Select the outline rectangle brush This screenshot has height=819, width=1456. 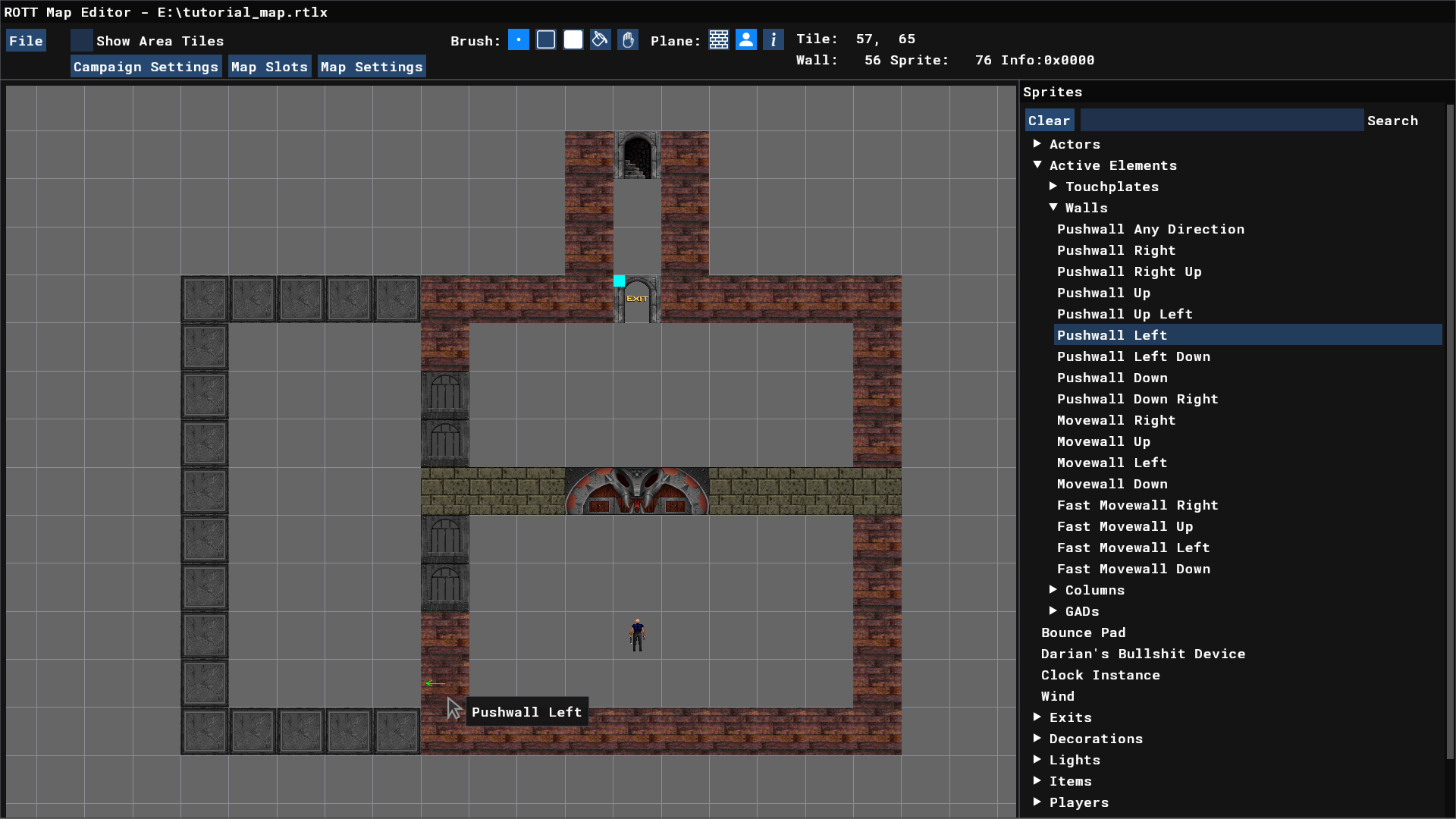point(546,40)
